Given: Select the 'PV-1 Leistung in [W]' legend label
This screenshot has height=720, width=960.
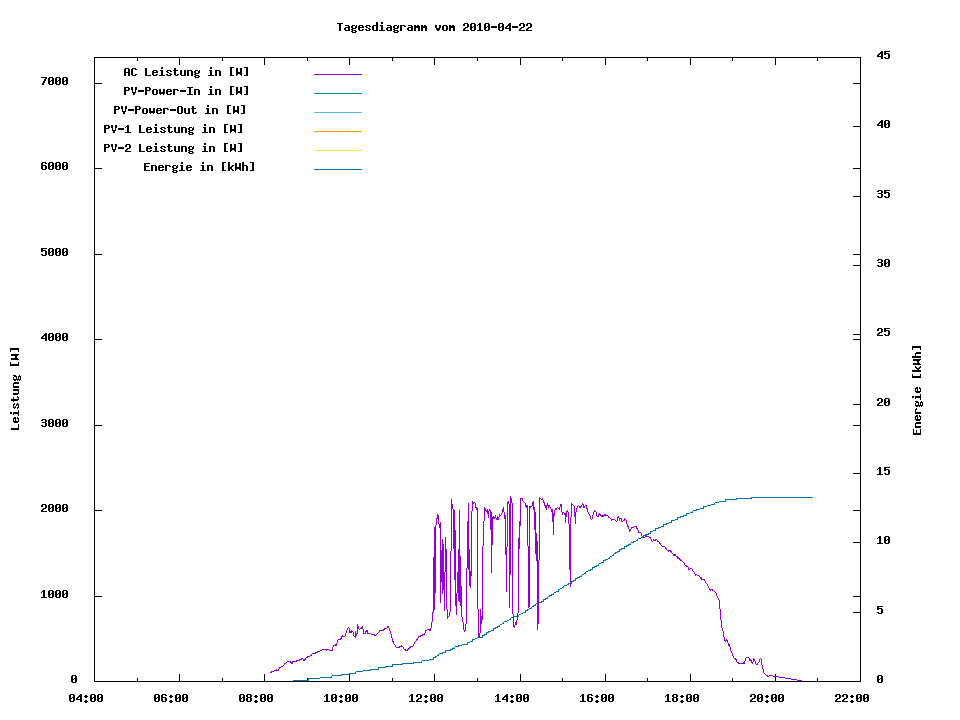Looking at the screenshot, I should pyautogui.click(x=173, y=129).
